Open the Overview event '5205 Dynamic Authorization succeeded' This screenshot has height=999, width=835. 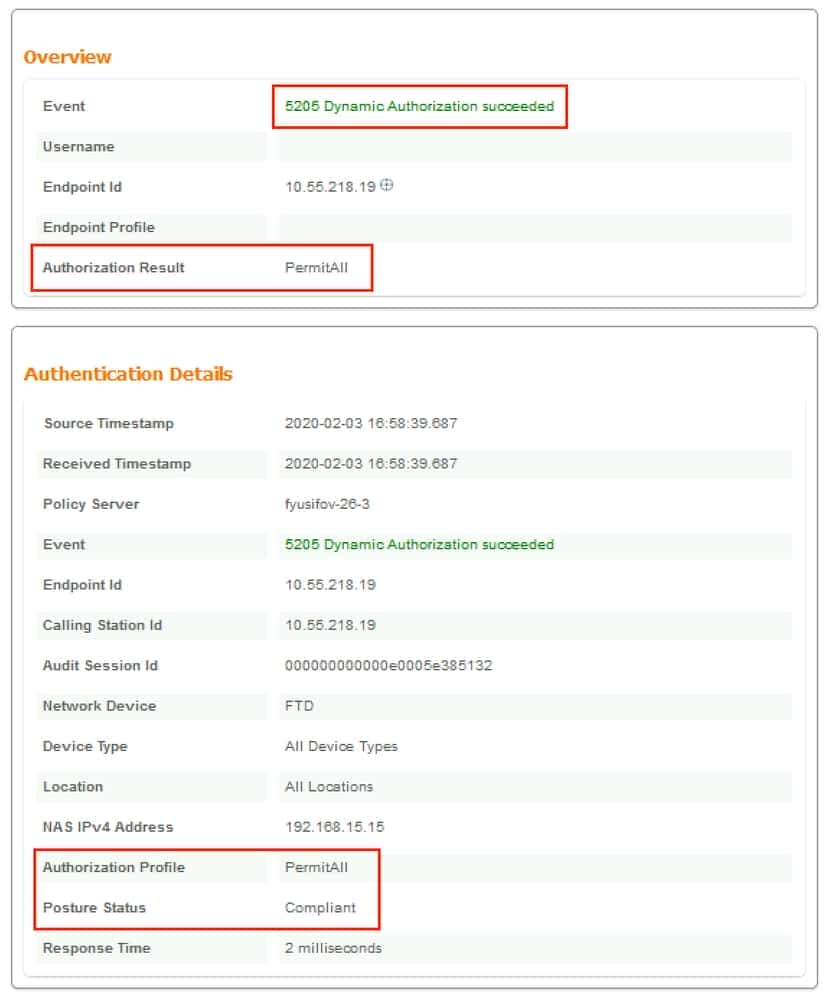(x=419, y=106)
